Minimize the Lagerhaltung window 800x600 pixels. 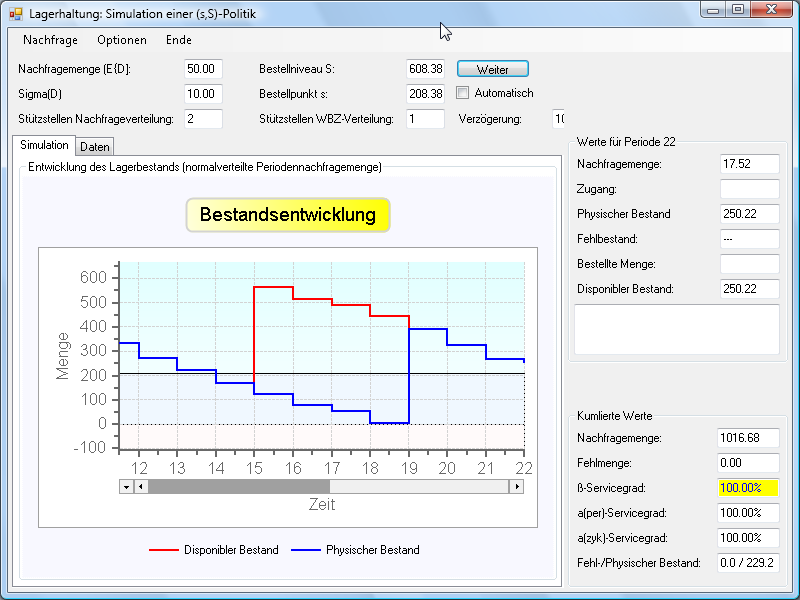tap(714, 10)
